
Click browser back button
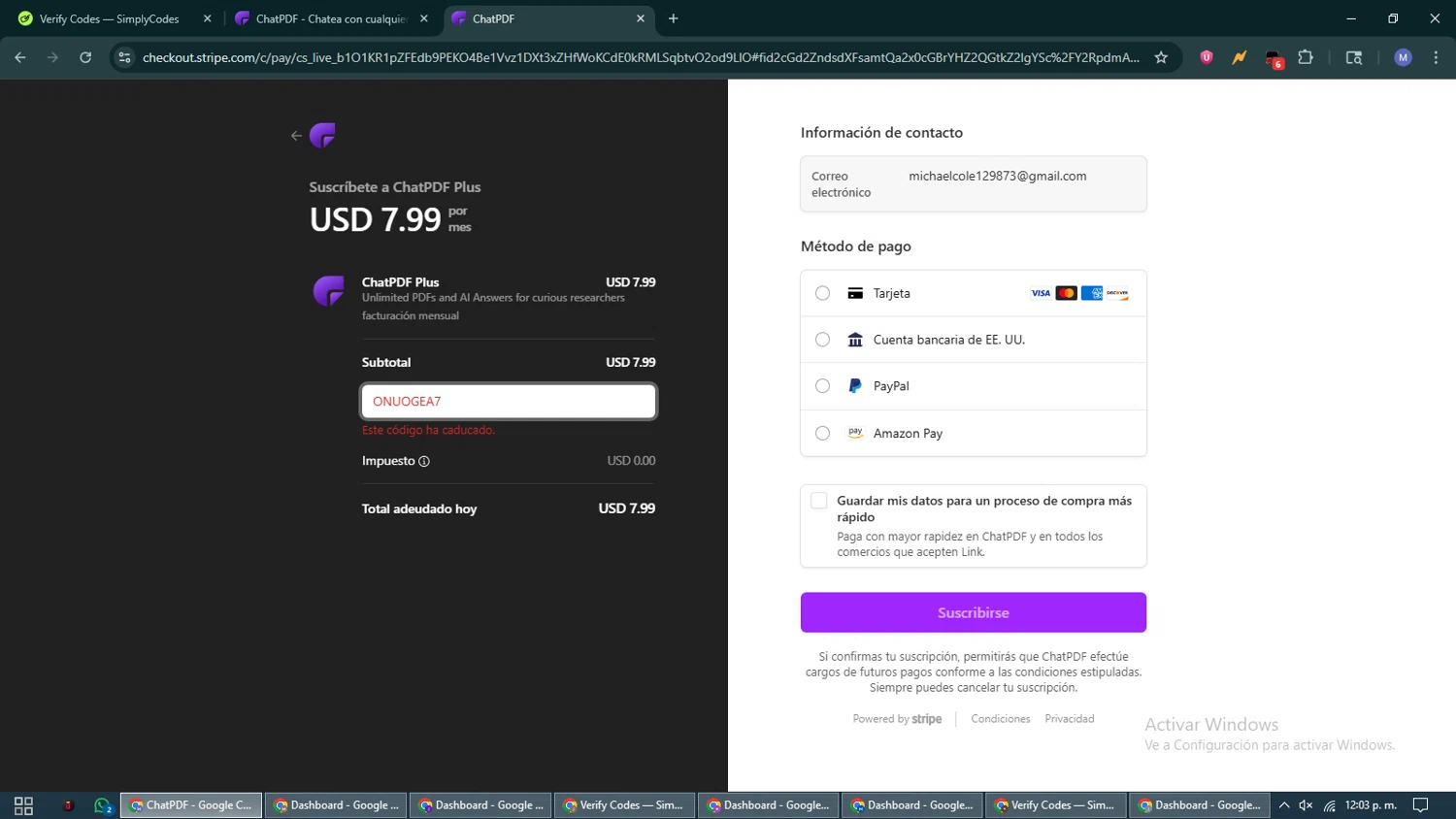(x=20, y=57)
